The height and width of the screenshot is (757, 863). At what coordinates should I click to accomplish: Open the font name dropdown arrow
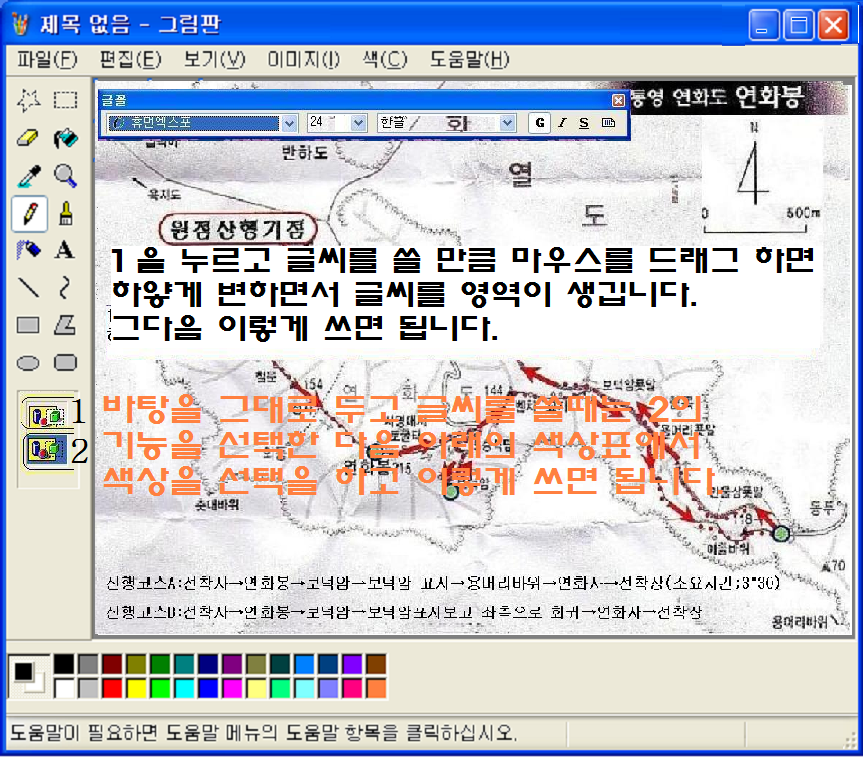pyautogui.click(x=290, y=123)
